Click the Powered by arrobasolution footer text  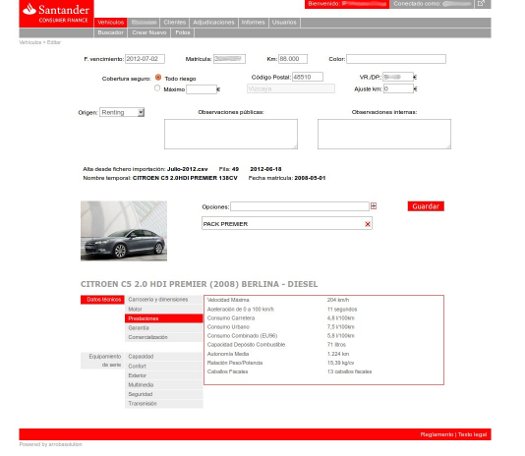point(51,444)
